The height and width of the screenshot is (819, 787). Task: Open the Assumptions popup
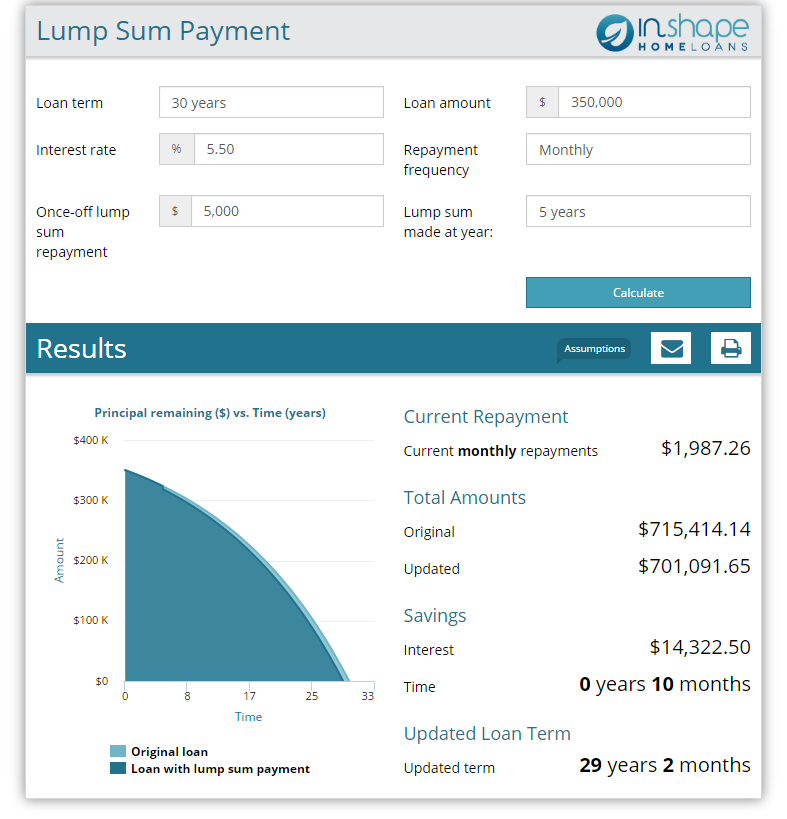(x=594, y=349)
